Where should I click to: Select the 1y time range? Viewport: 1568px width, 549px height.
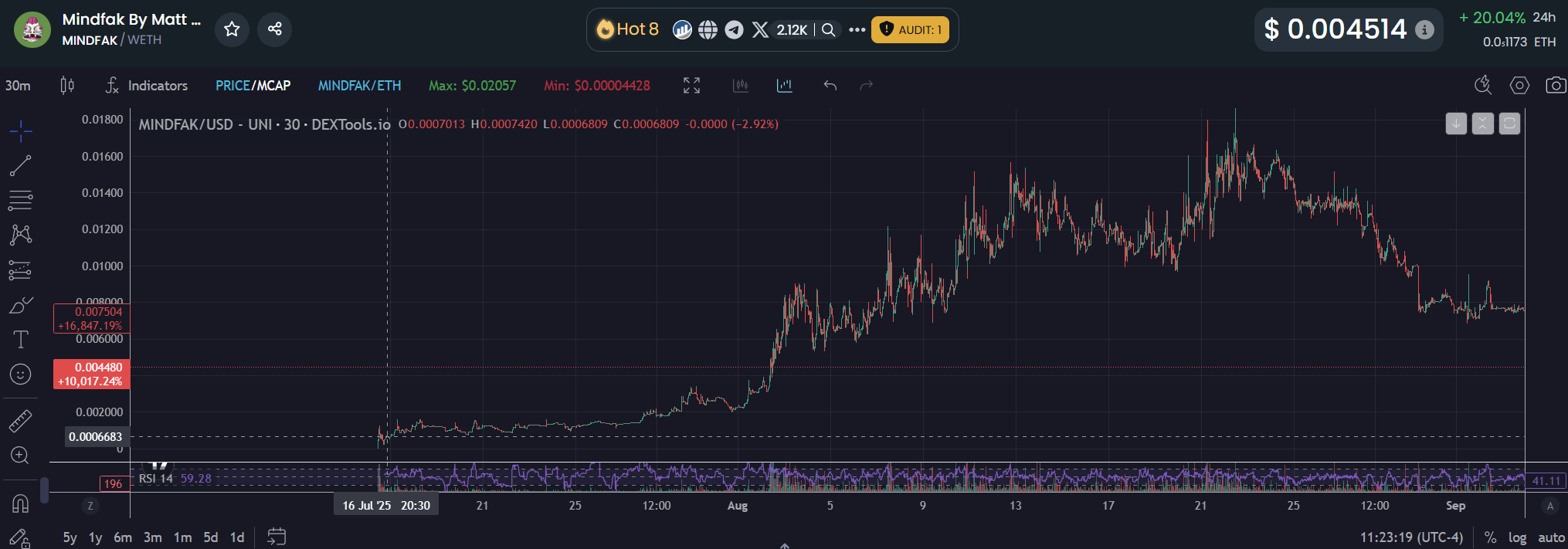click(95, 537)
